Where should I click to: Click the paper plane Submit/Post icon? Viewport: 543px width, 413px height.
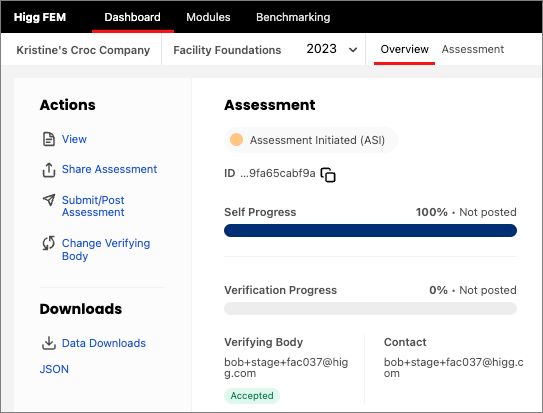coord(49,200)
